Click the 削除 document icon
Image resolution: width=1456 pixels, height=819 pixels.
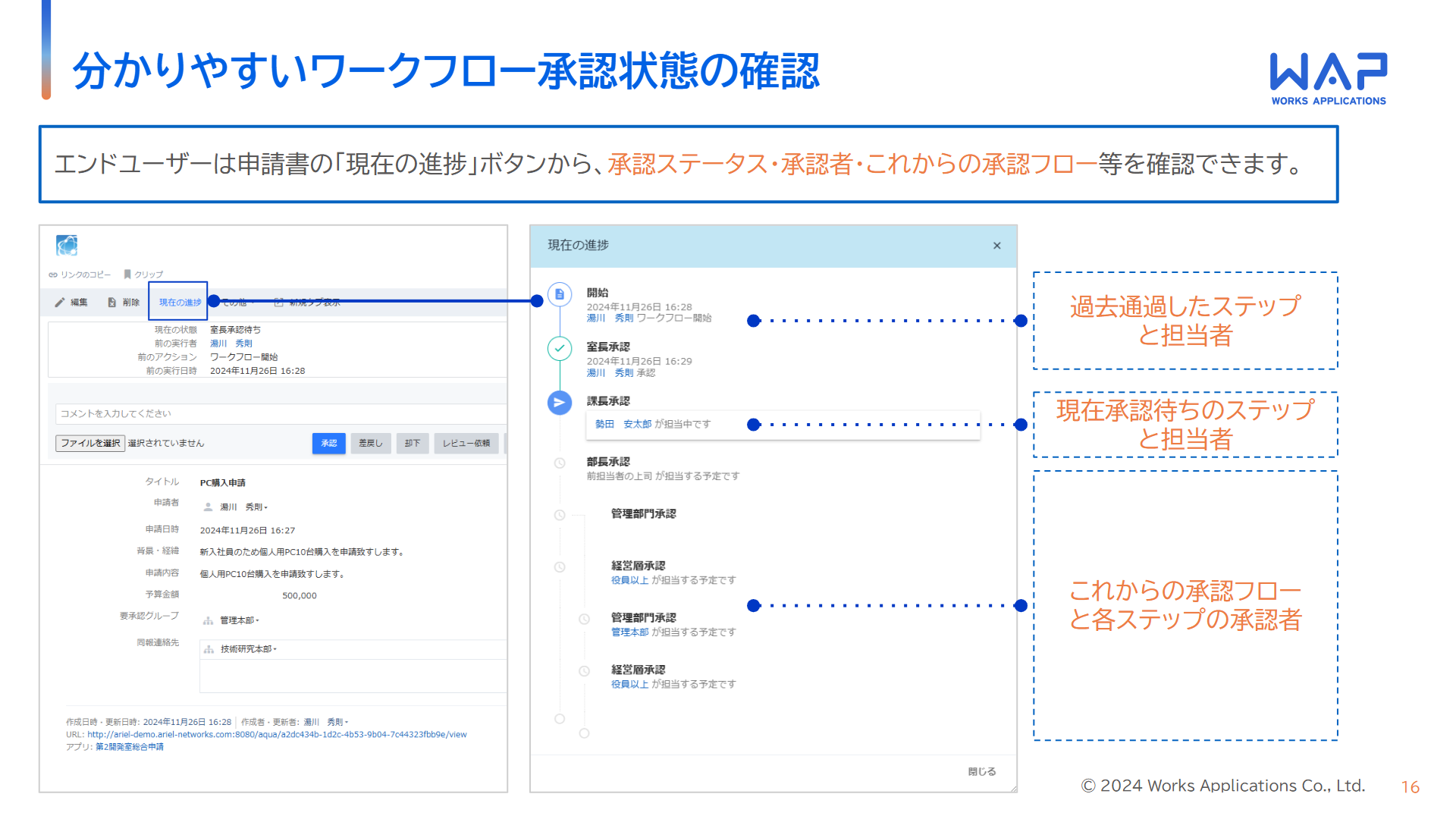point(112,303)
